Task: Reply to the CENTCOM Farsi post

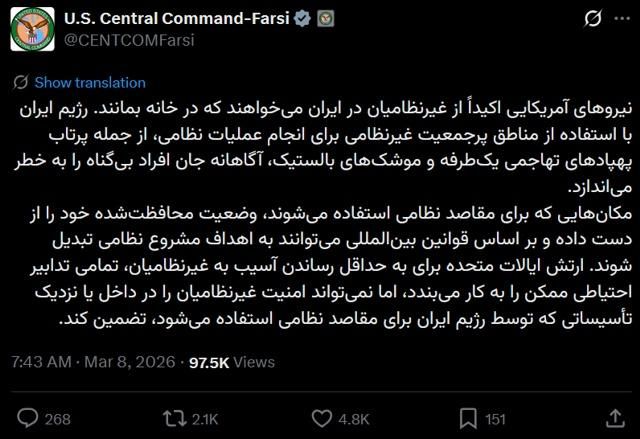Action: click(30, 418)
